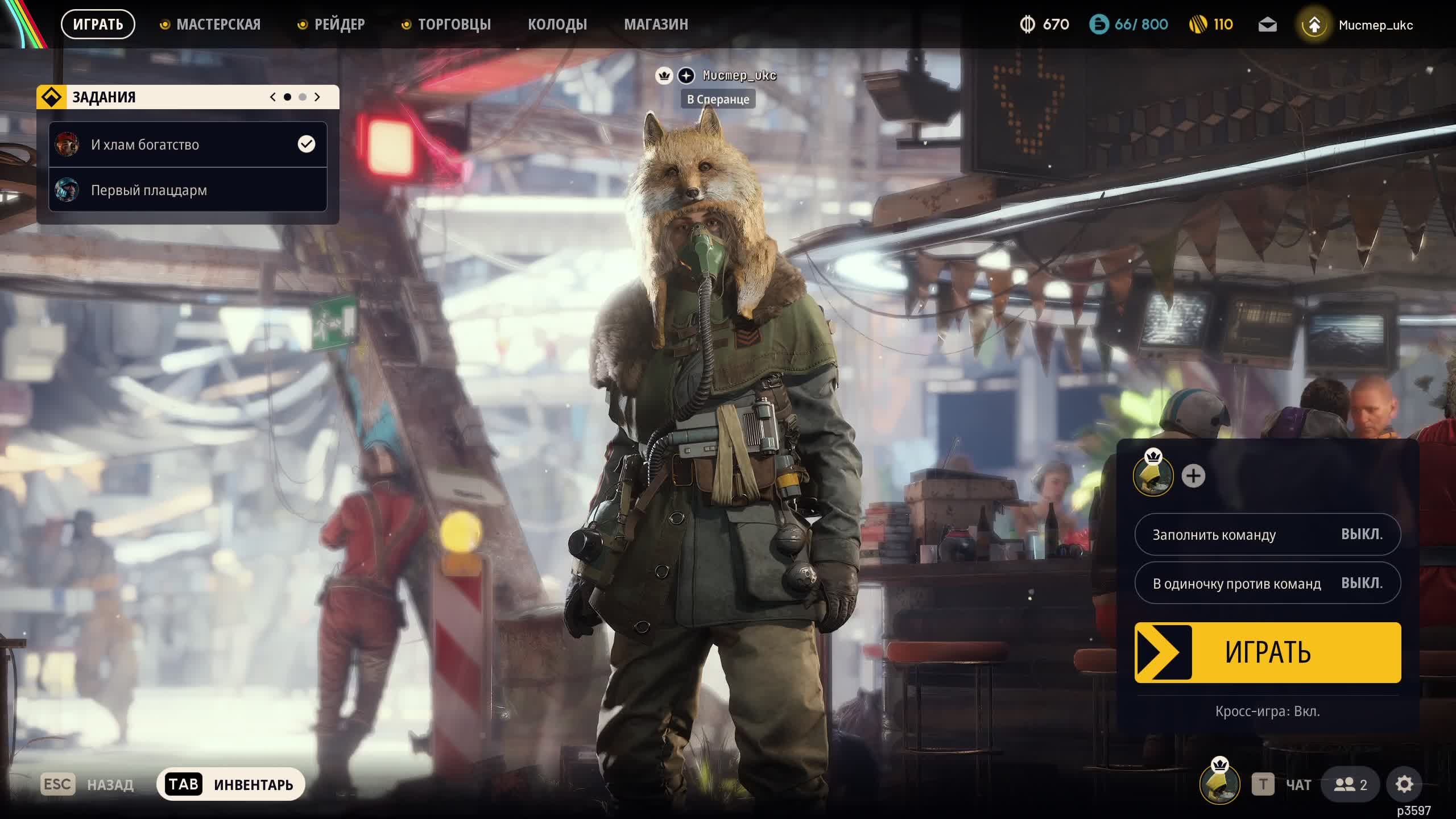
Task: Go to the next ЗАДАНИЯ page arrow
Action: pyautogui.click(x=317, y=97)
